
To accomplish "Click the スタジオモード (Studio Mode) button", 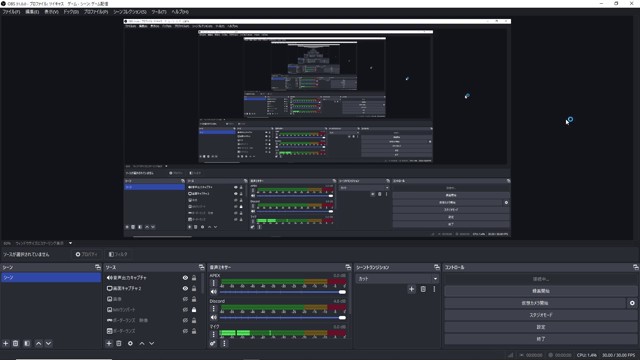I will (x=541, y=315).
